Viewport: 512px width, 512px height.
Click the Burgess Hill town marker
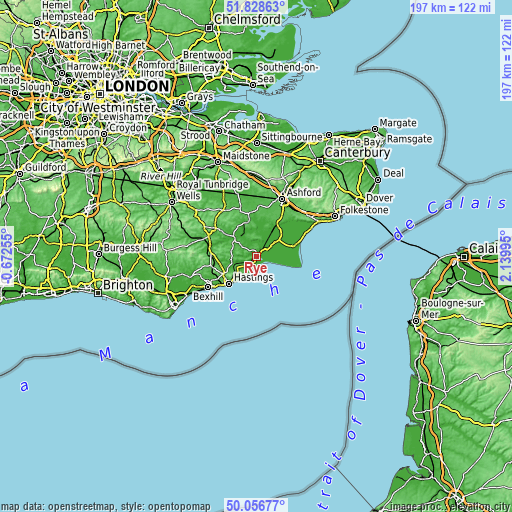(x=99, y=254)
